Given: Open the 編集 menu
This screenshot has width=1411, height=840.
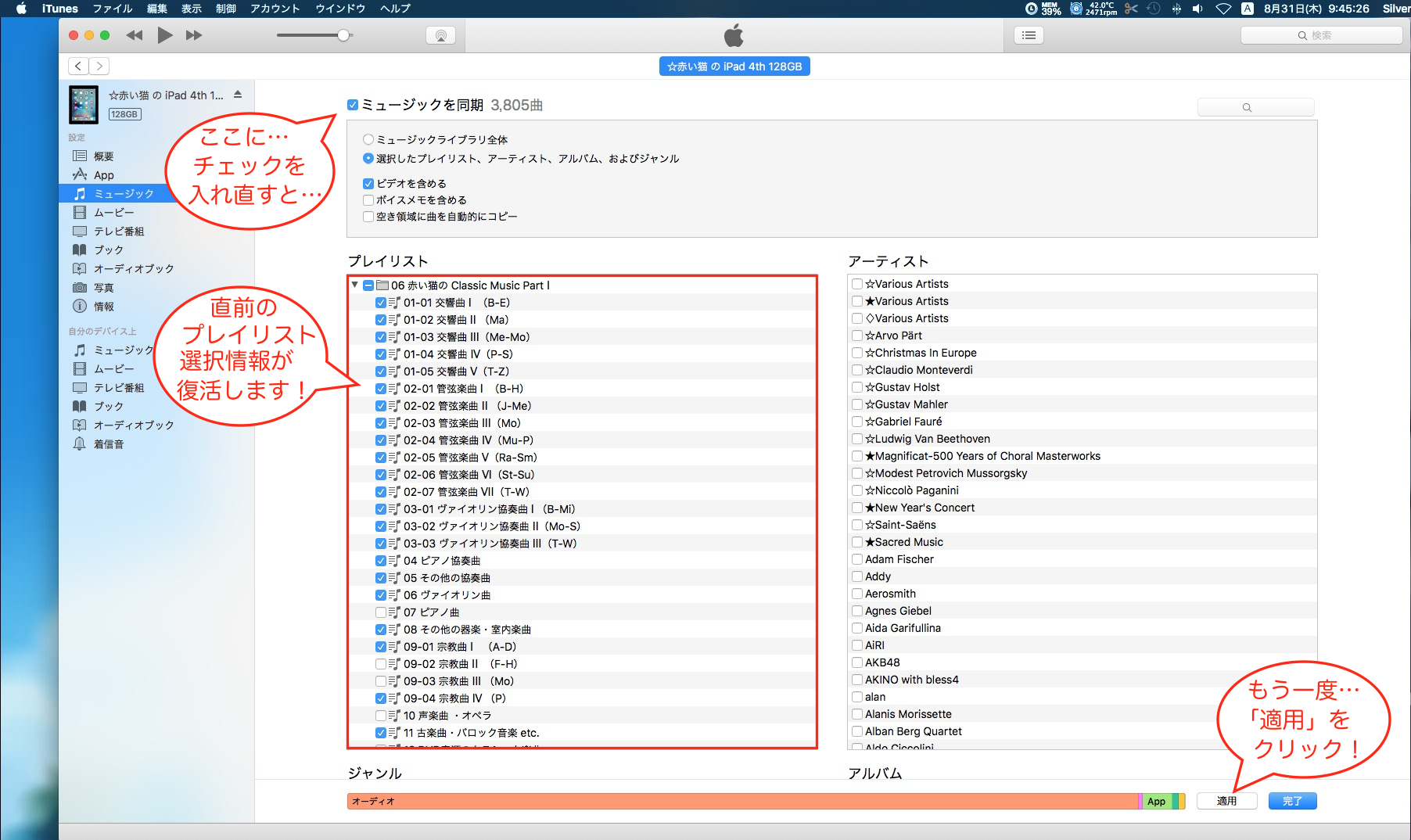Looking at the screenshot, I should (157, 9).
